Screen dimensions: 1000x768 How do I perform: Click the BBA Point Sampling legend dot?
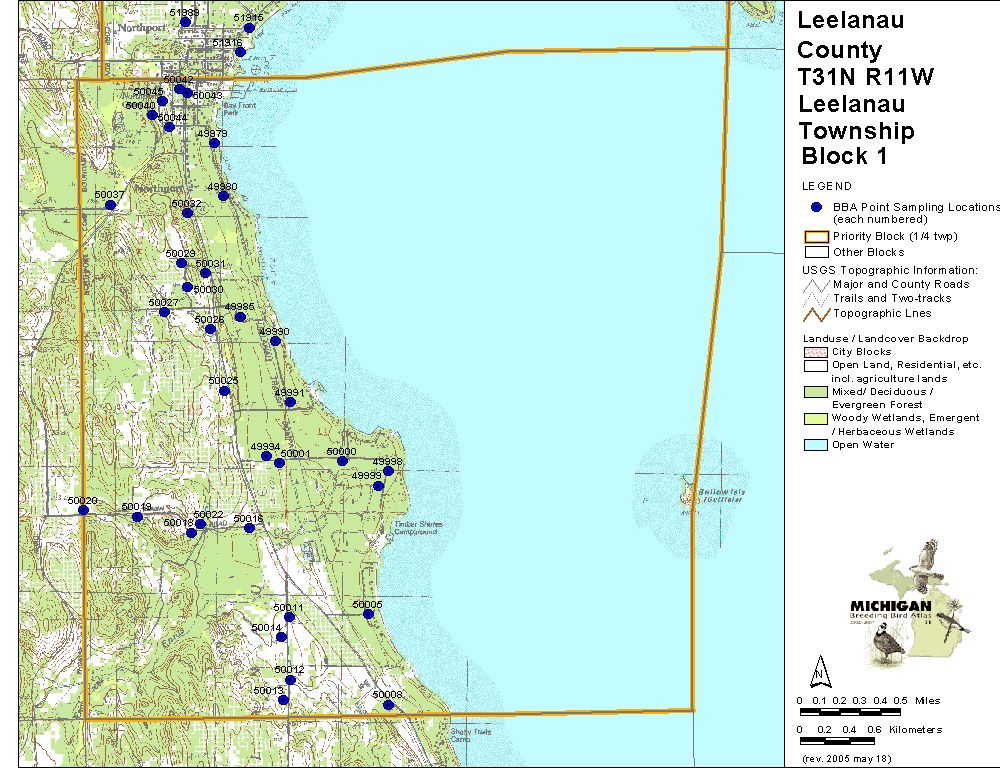pyautogui.click(x=816, y=207)
